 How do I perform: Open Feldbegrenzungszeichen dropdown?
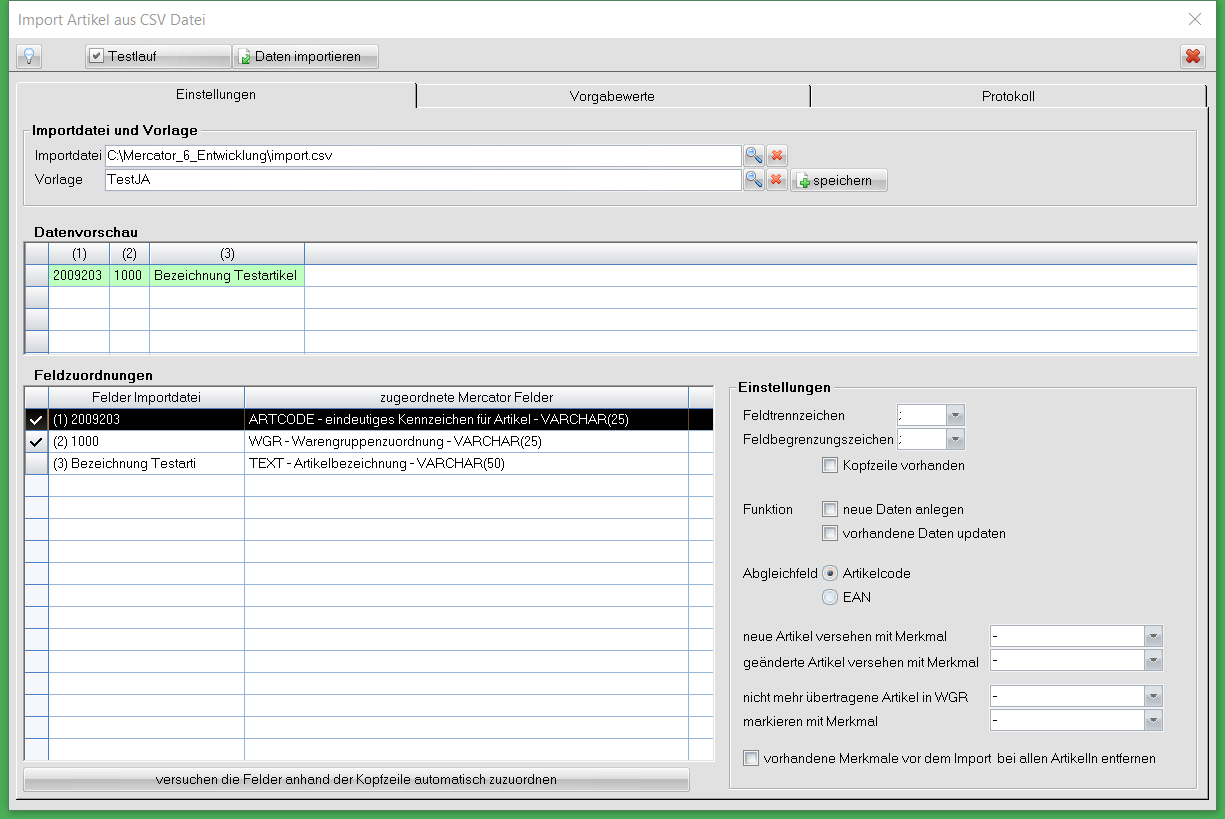click(955, 439)
